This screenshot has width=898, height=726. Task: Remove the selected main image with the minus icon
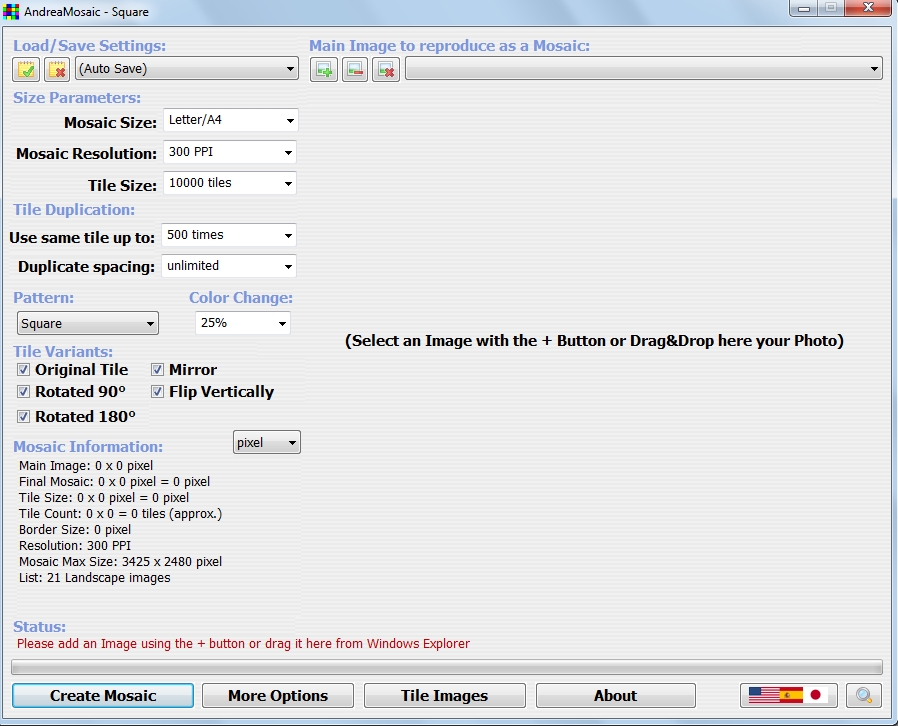point(355,69)
